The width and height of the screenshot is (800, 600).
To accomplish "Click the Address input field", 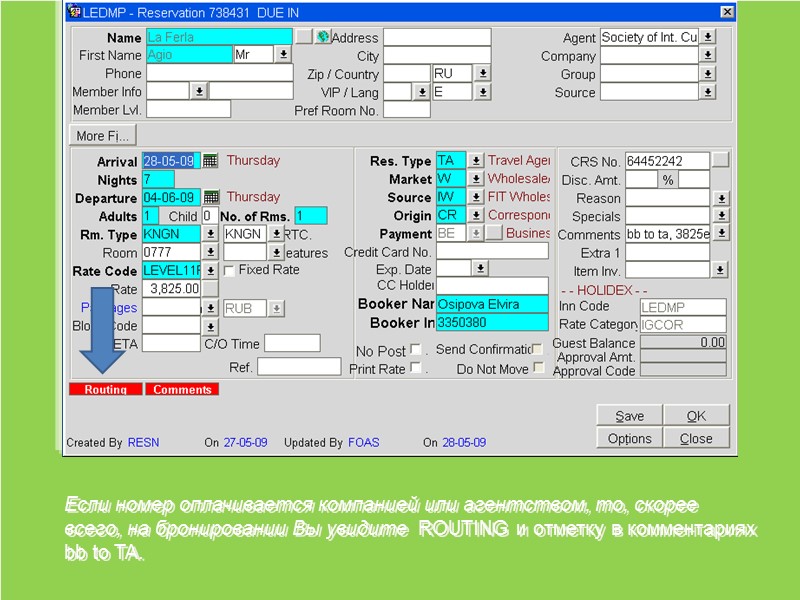I will click(437, 37).
